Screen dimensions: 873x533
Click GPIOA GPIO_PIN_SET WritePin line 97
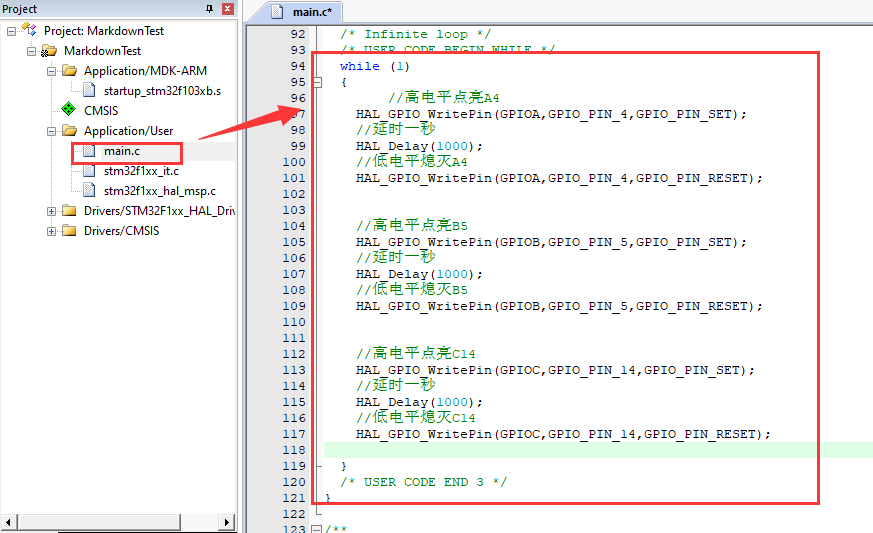[551, 114]
